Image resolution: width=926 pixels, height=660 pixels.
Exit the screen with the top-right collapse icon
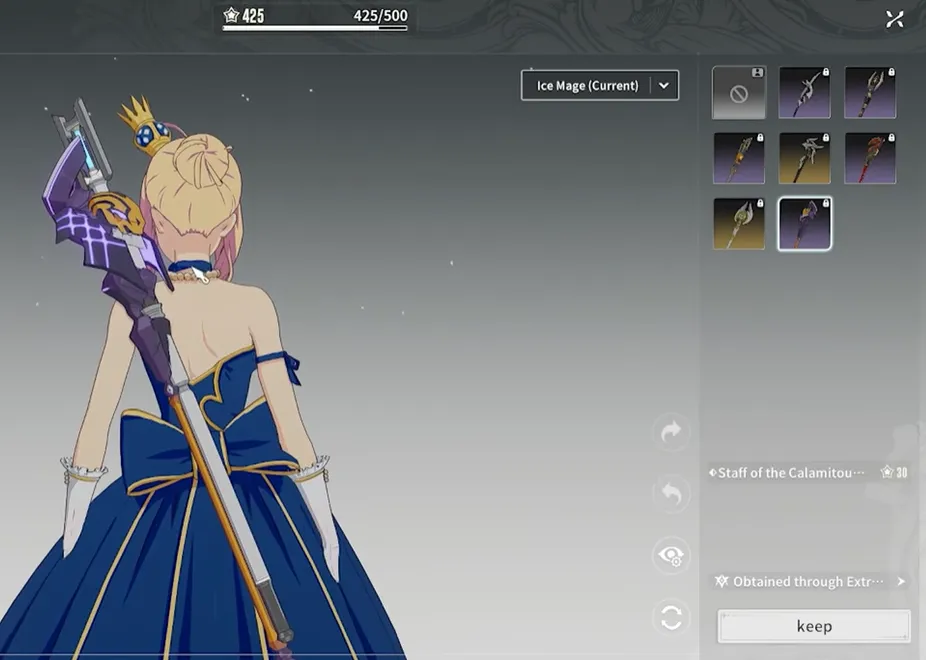pyautogui.click(x=894, y=19)
